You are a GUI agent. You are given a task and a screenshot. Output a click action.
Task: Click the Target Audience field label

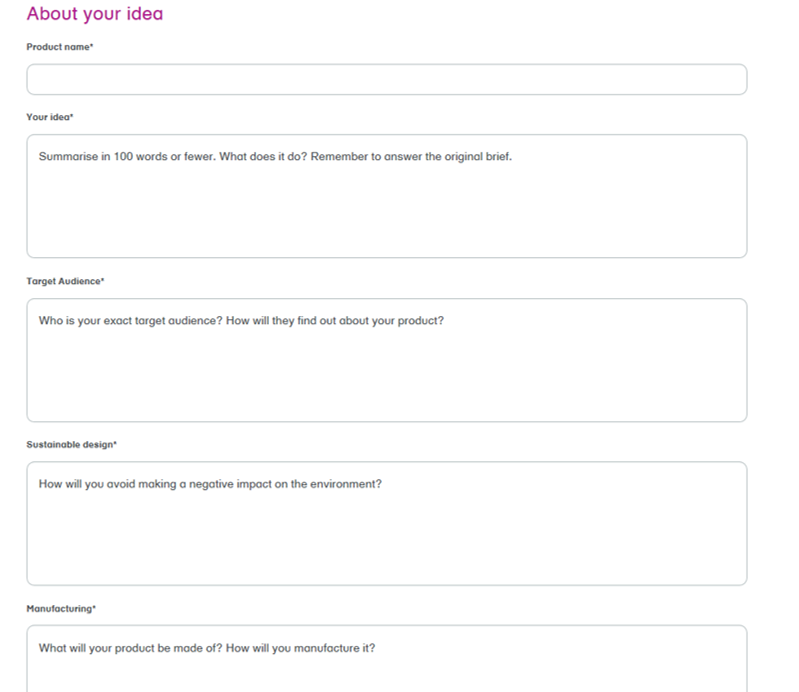click(x=63, y=281)
